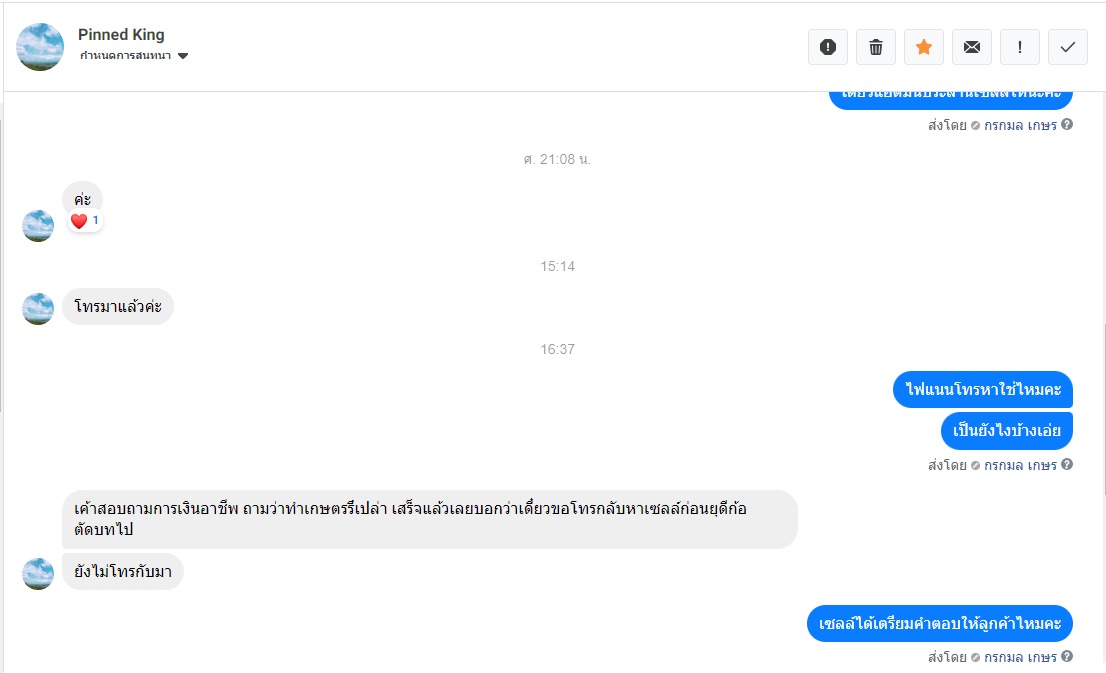Open the Pinned King profile picture in the header
The width and height of the screenshot is (1106, 673).
[40, 47]
